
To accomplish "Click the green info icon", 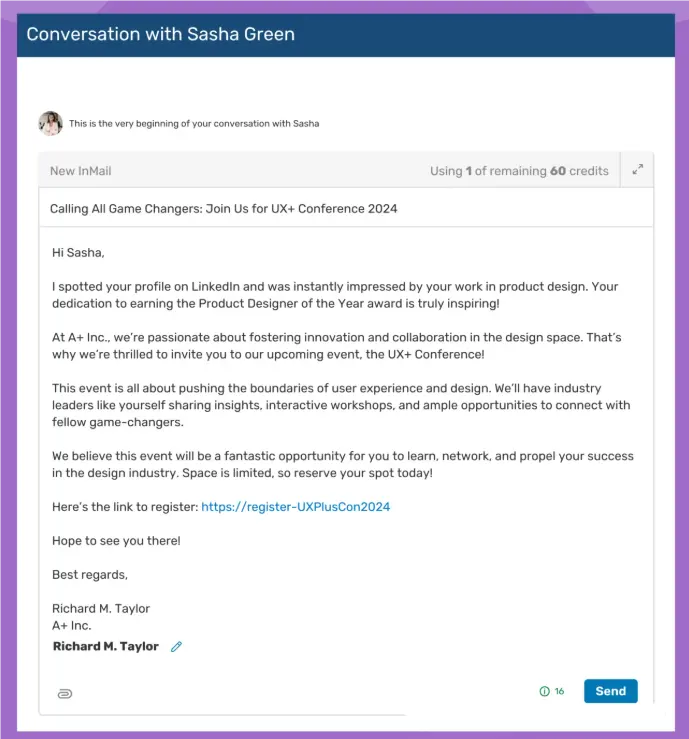I will [x=544, y=691].
